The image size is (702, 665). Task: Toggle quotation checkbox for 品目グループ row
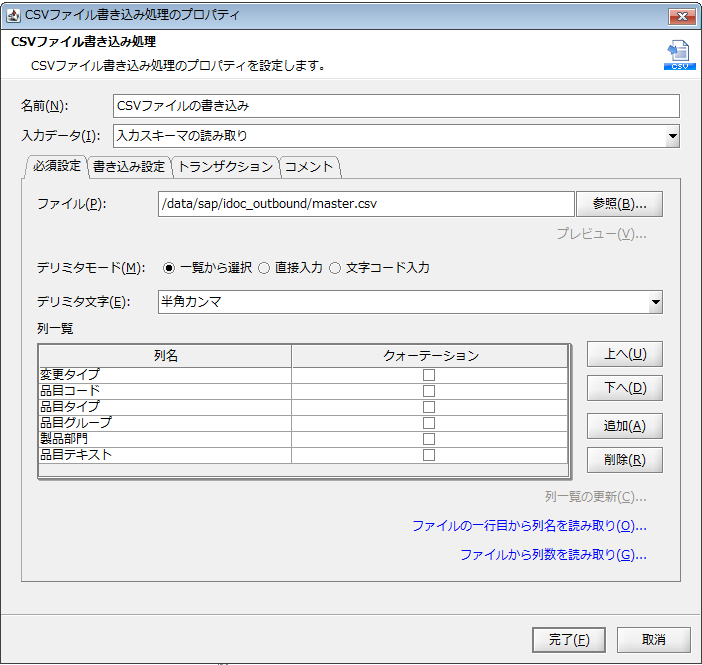pyautogui.click(x=429, y=423)
